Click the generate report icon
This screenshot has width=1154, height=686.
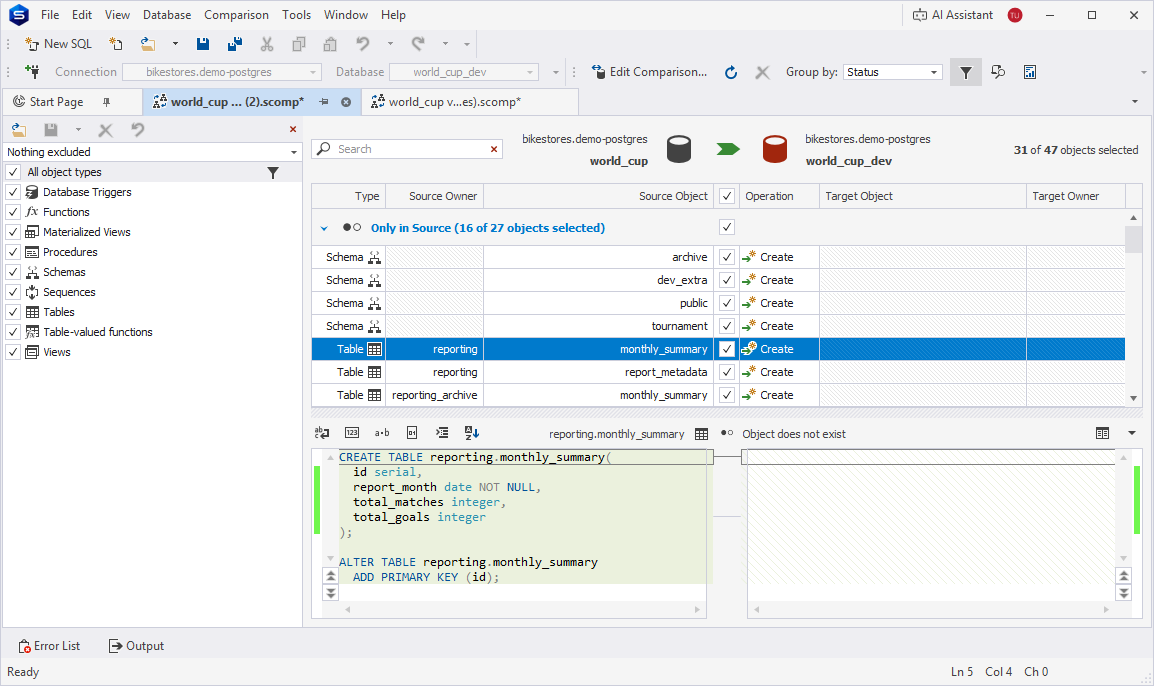click(x=1030, y=72)
